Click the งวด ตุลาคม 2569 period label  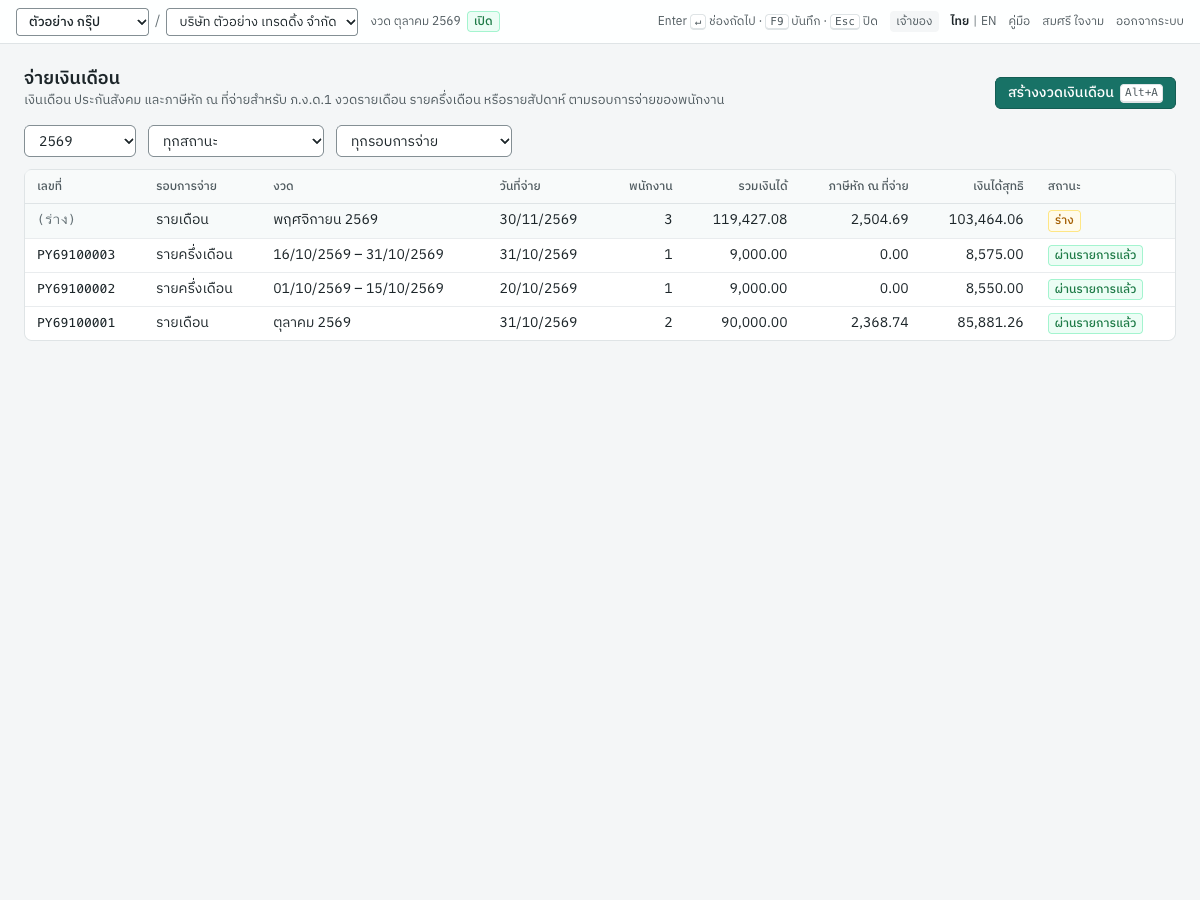(415, 21)
